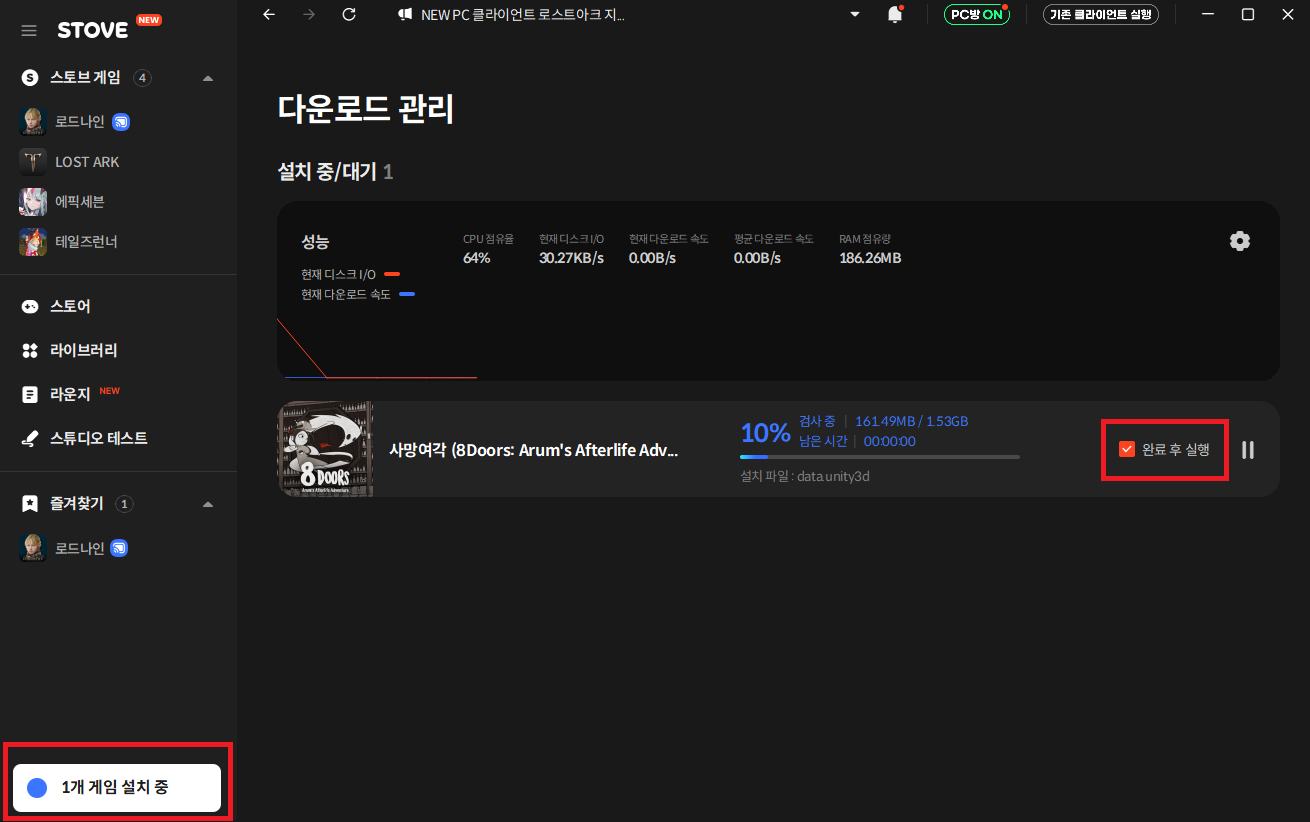Select 테일즈런너 in game list
1310x822 pixels.
click(86, 242)
